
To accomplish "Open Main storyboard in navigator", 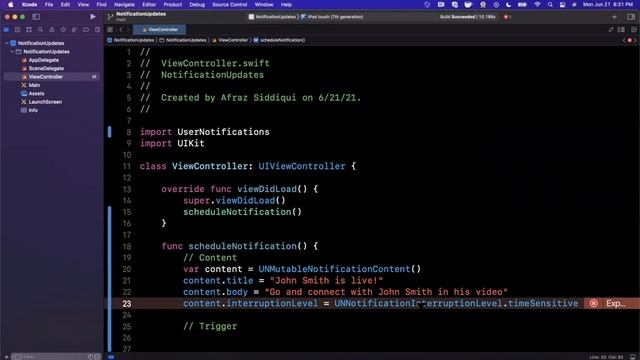I will pos(34,85).
